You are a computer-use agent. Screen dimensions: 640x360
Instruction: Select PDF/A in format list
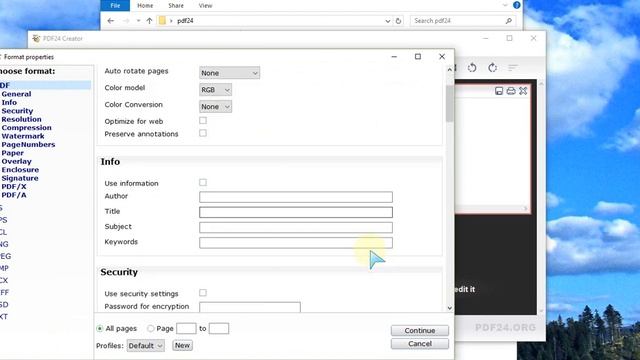(x=14, y=195)
